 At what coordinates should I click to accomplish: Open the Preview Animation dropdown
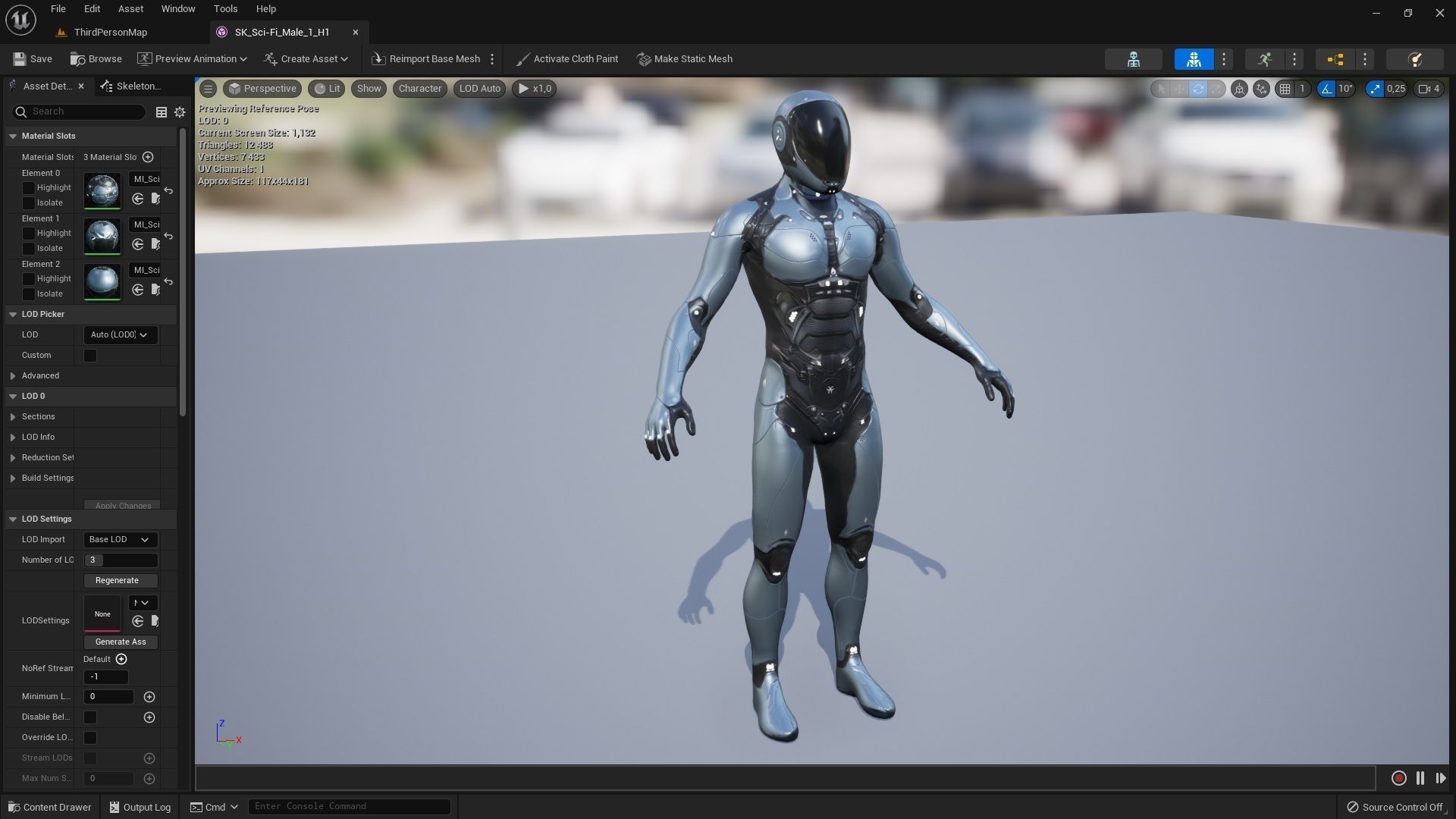coord(193,59)
